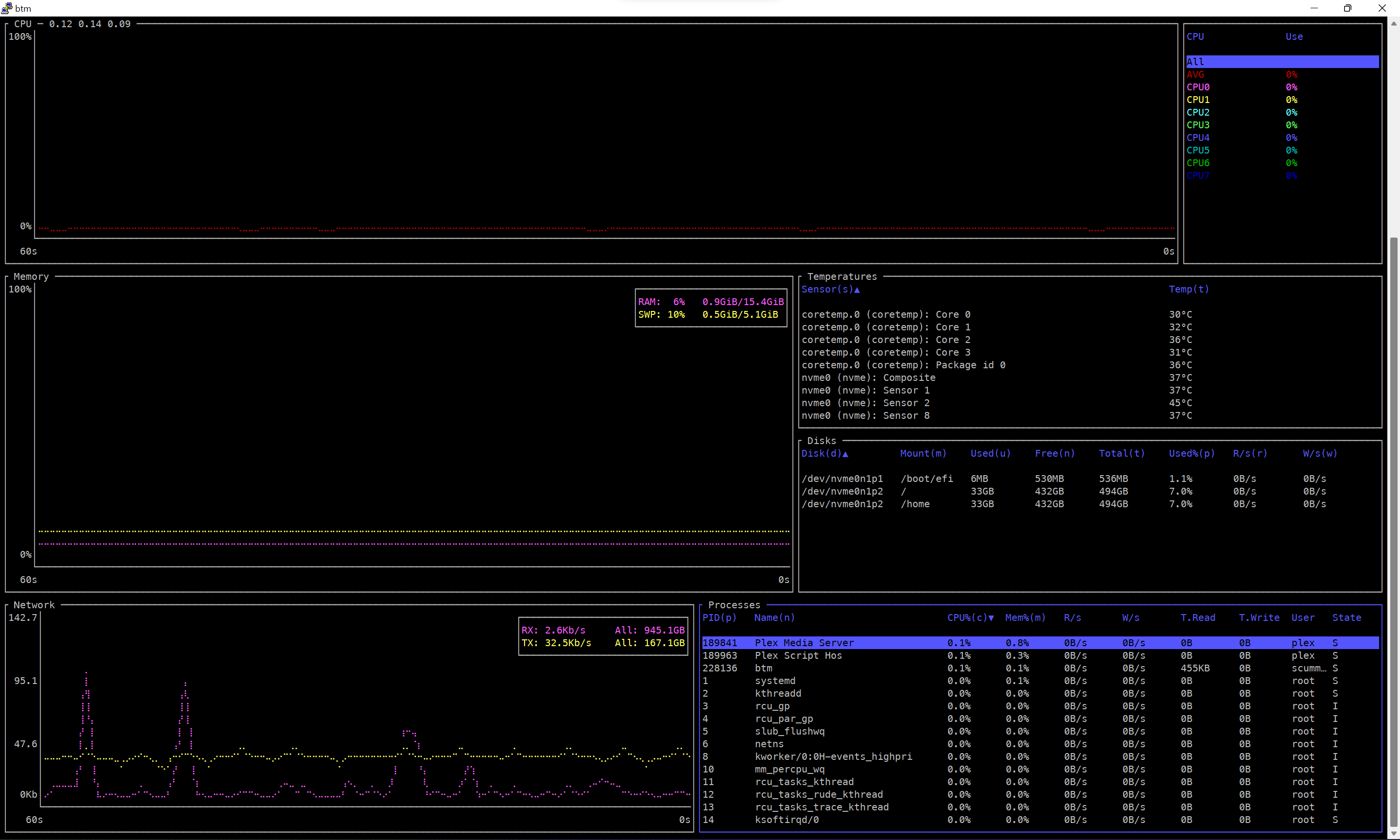This screenshot has width=1400, height=840.
Task: Click the RAM usage legend entry
Action: click(x=711, y=302)
